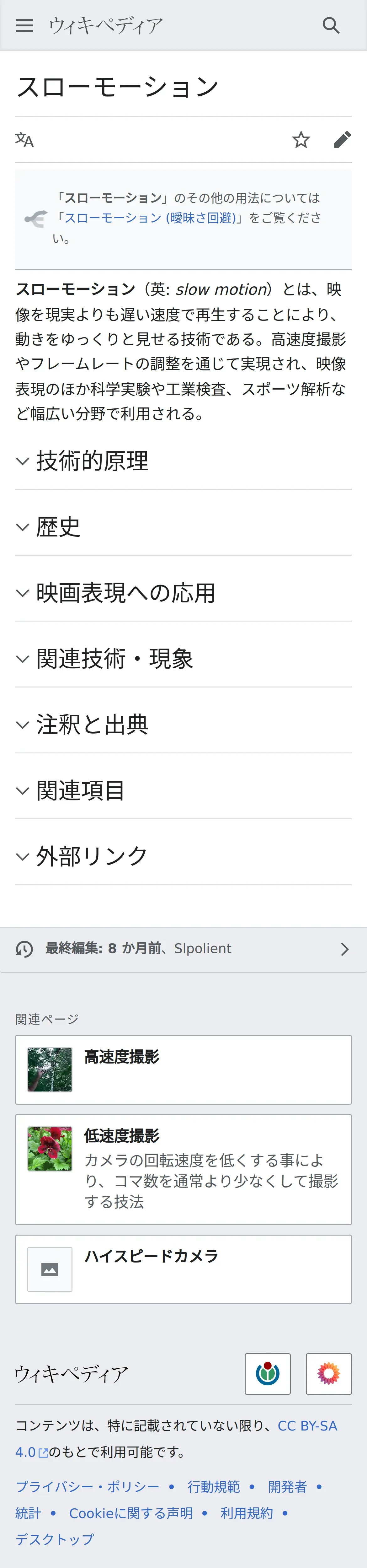Expand the 映画表現への応用 section
The image size is (367, 1568).
coord(125,593)
